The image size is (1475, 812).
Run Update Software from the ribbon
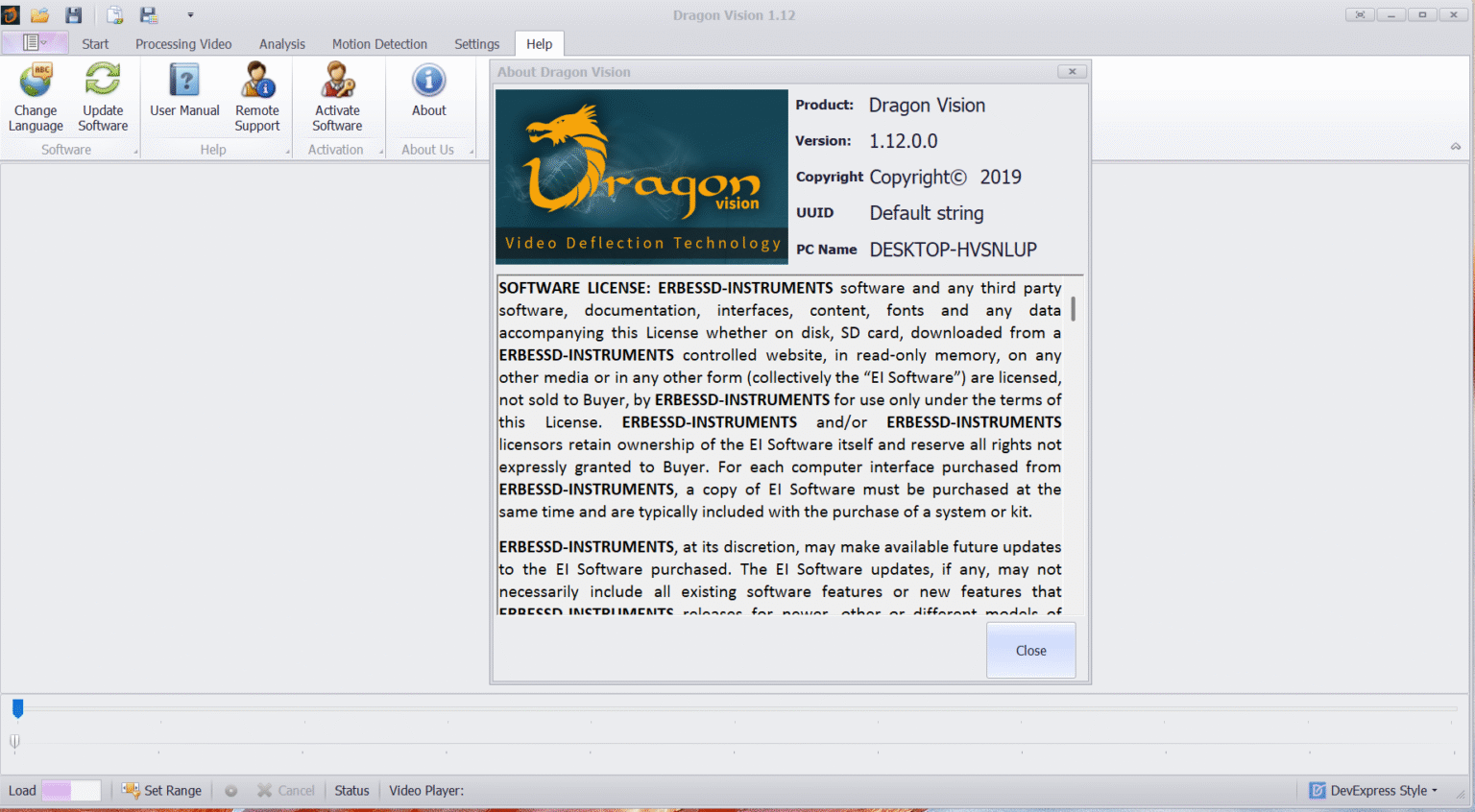click(103, 97)
